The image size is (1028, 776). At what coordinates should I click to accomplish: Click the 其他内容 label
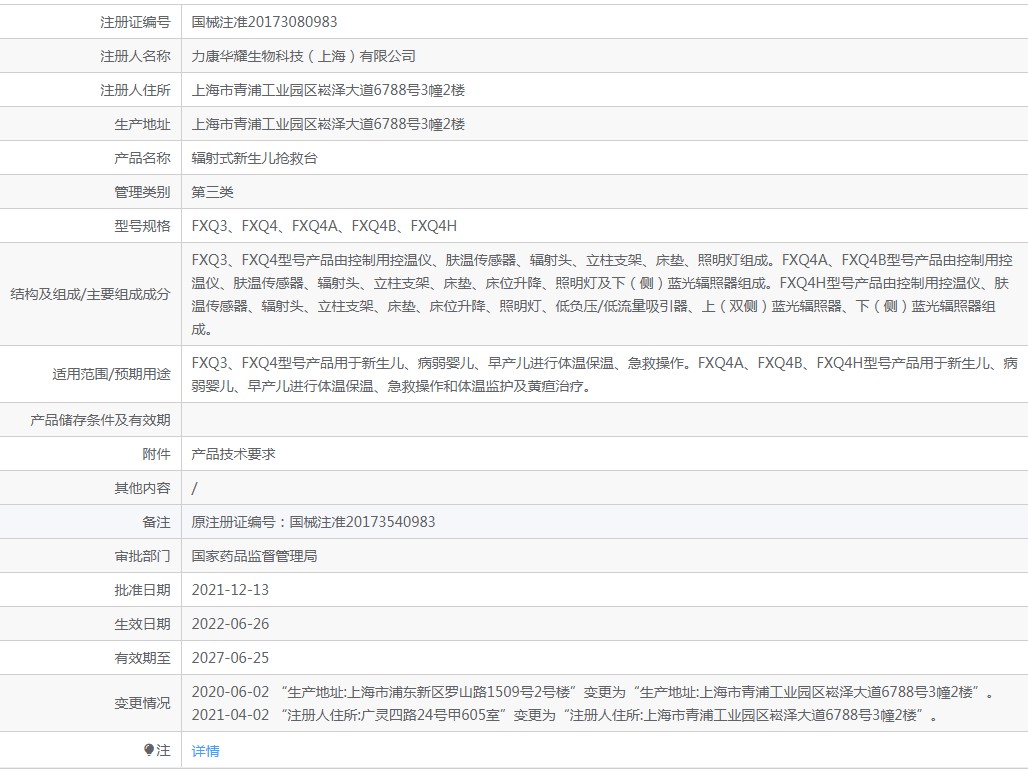tap(142, 488)
